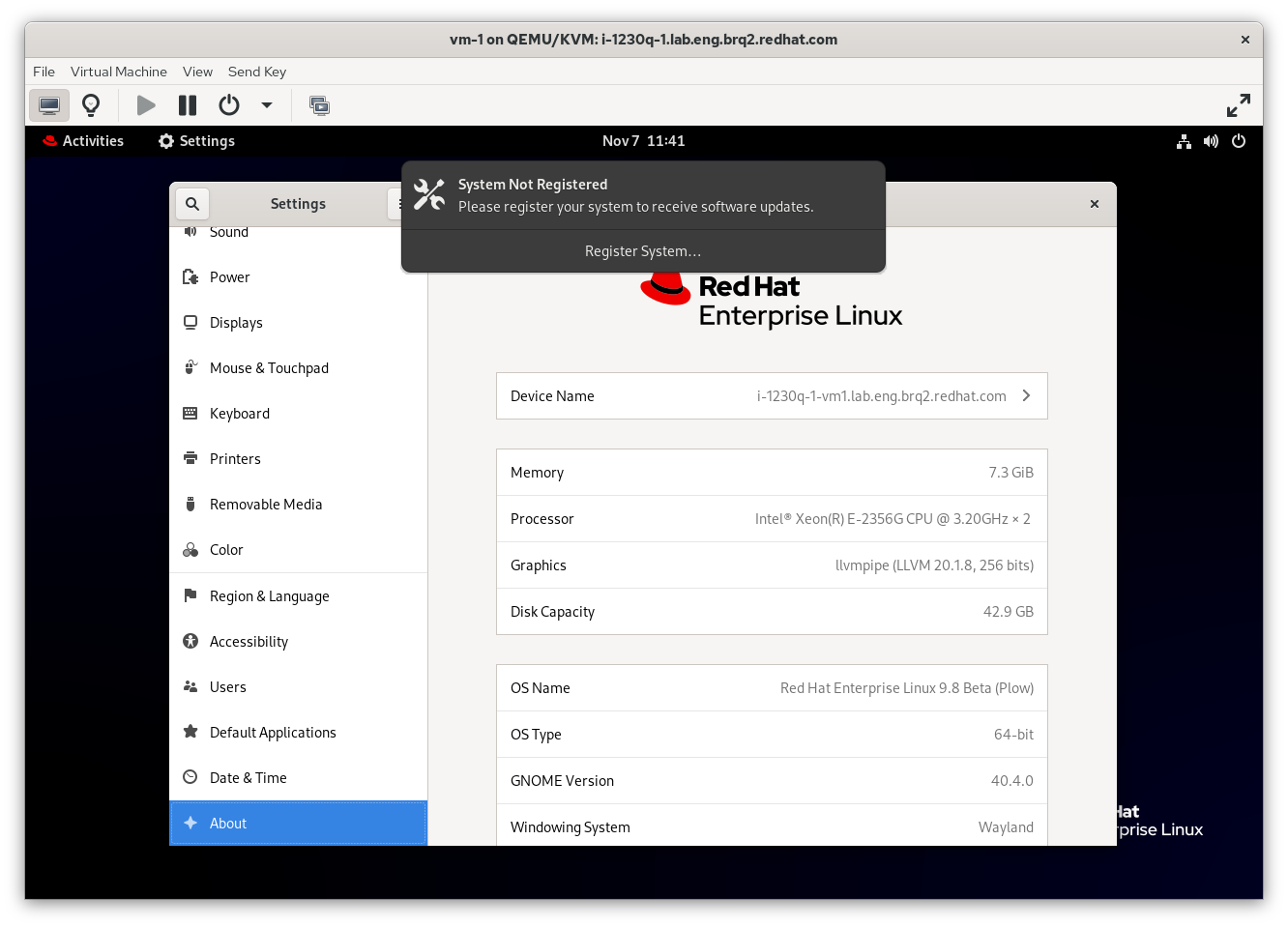Open the File menu
The height and width of the screenshot is (927, 1288).
tap(44, 72)
